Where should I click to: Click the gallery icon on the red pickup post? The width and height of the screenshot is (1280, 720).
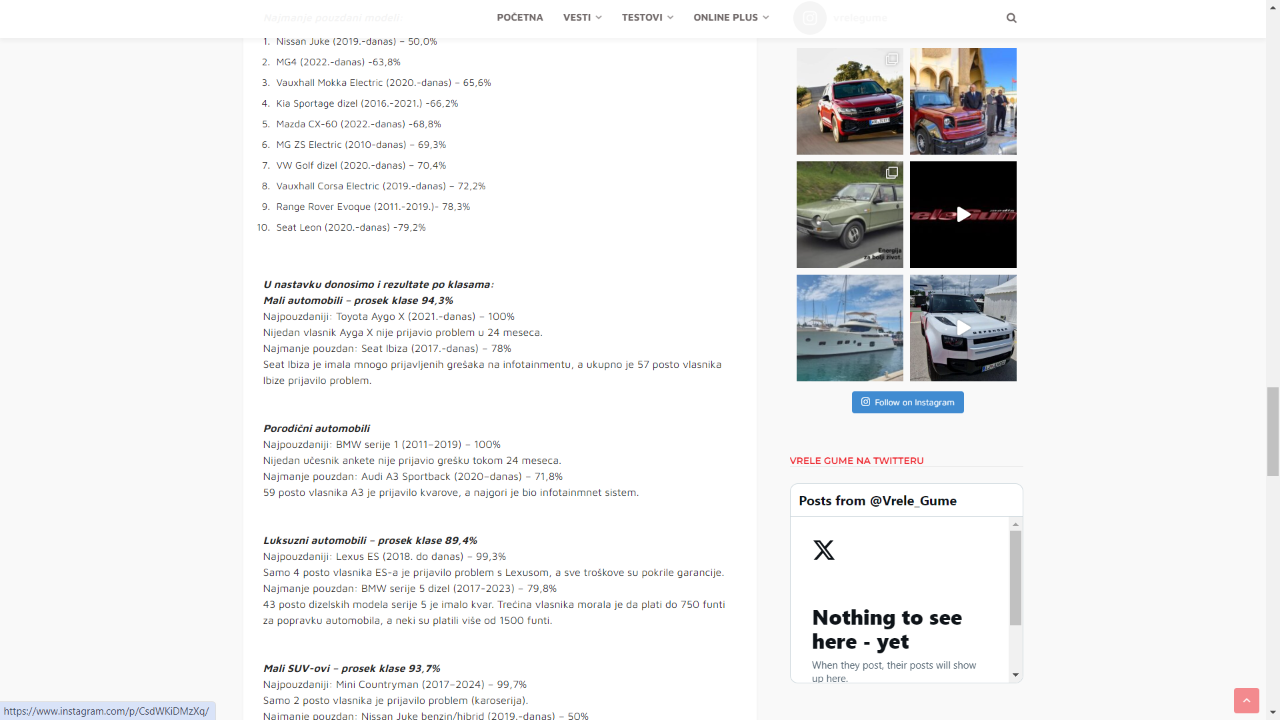coord(891,60)
